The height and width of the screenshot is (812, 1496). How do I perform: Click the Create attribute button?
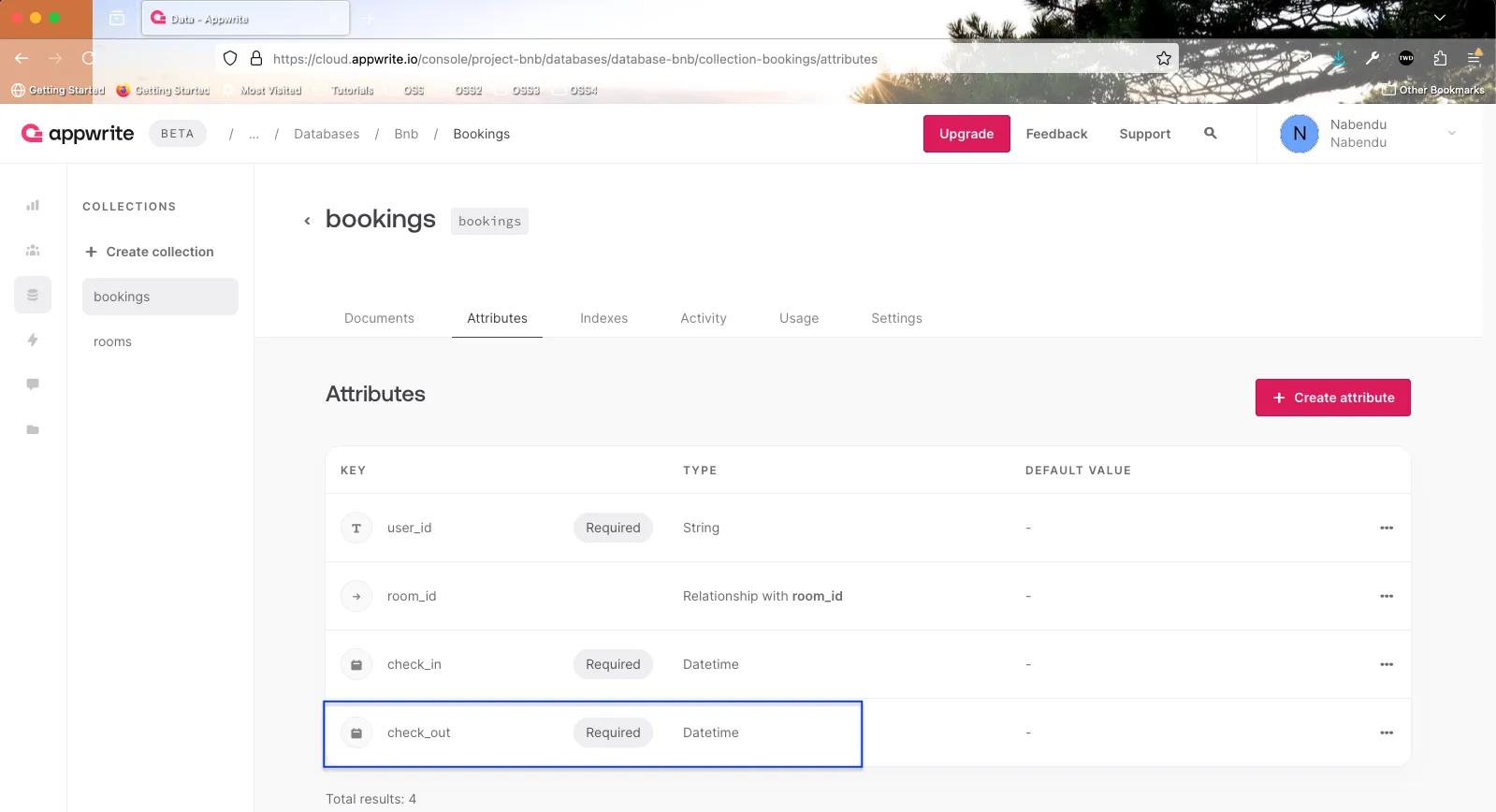(x=1333, y=398)
